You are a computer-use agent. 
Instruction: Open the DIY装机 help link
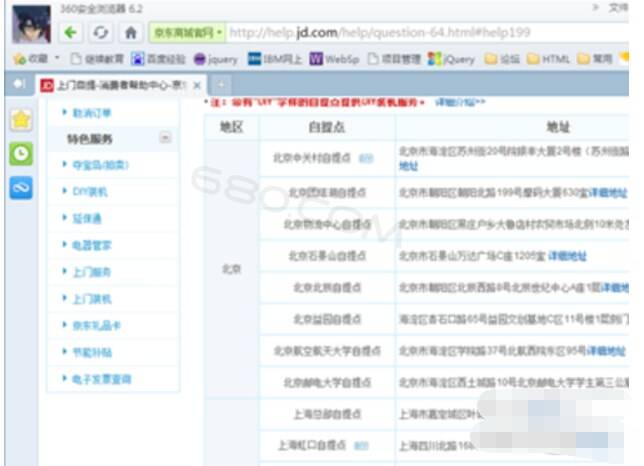(x=90, y=192)
